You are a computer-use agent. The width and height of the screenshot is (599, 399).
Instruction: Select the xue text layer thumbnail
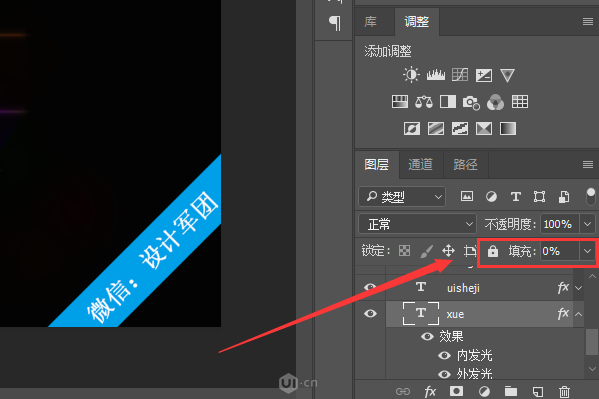(421, 313)
